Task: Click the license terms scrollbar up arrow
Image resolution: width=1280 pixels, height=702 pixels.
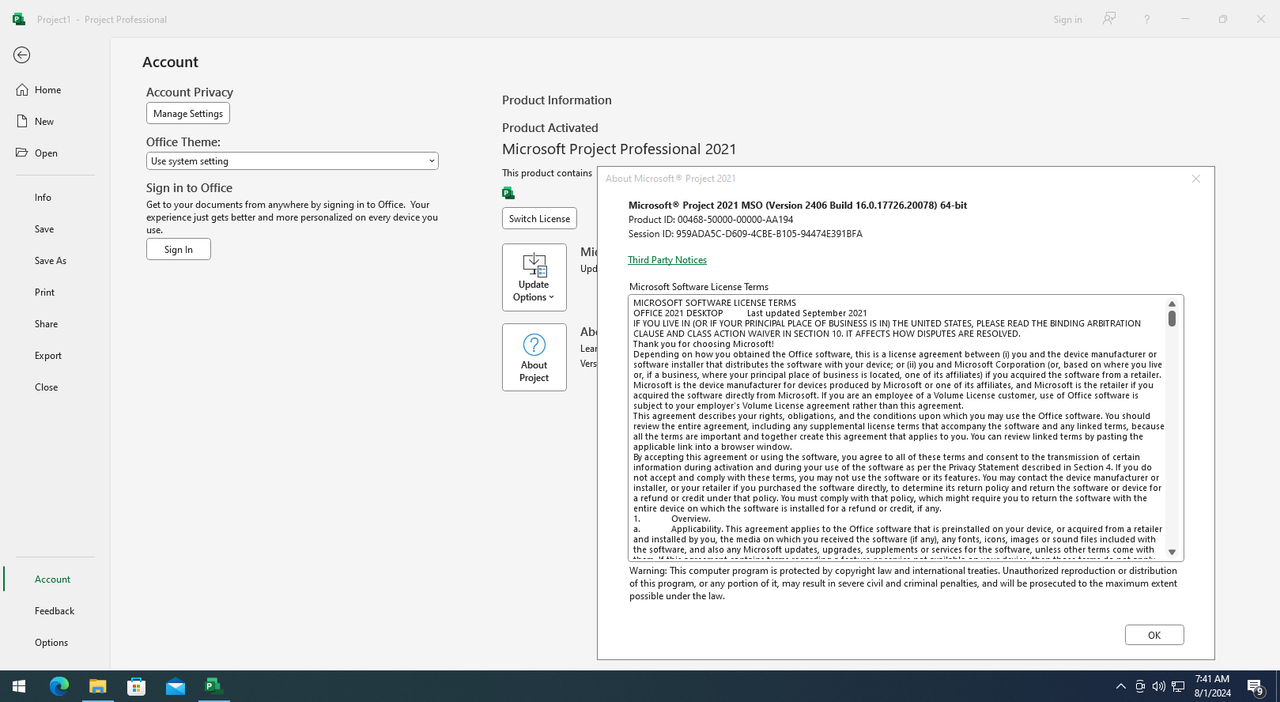Action: click(x=1172, y=304)
